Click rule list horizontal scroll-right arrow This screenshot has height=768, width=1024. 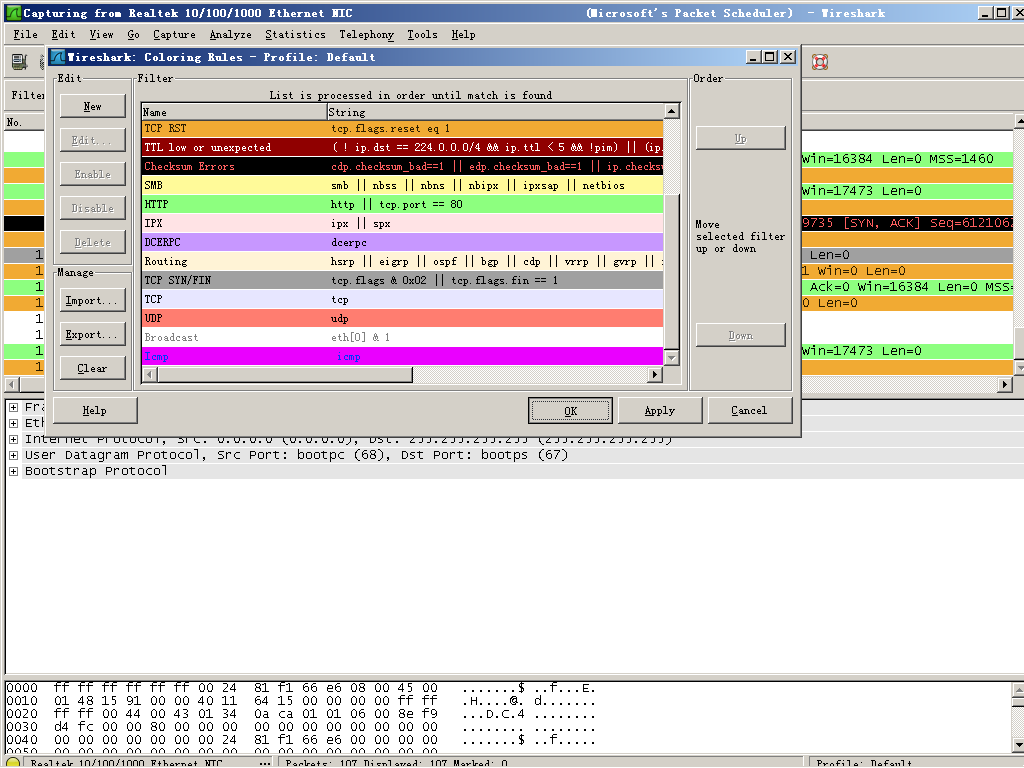pos(655,374)
